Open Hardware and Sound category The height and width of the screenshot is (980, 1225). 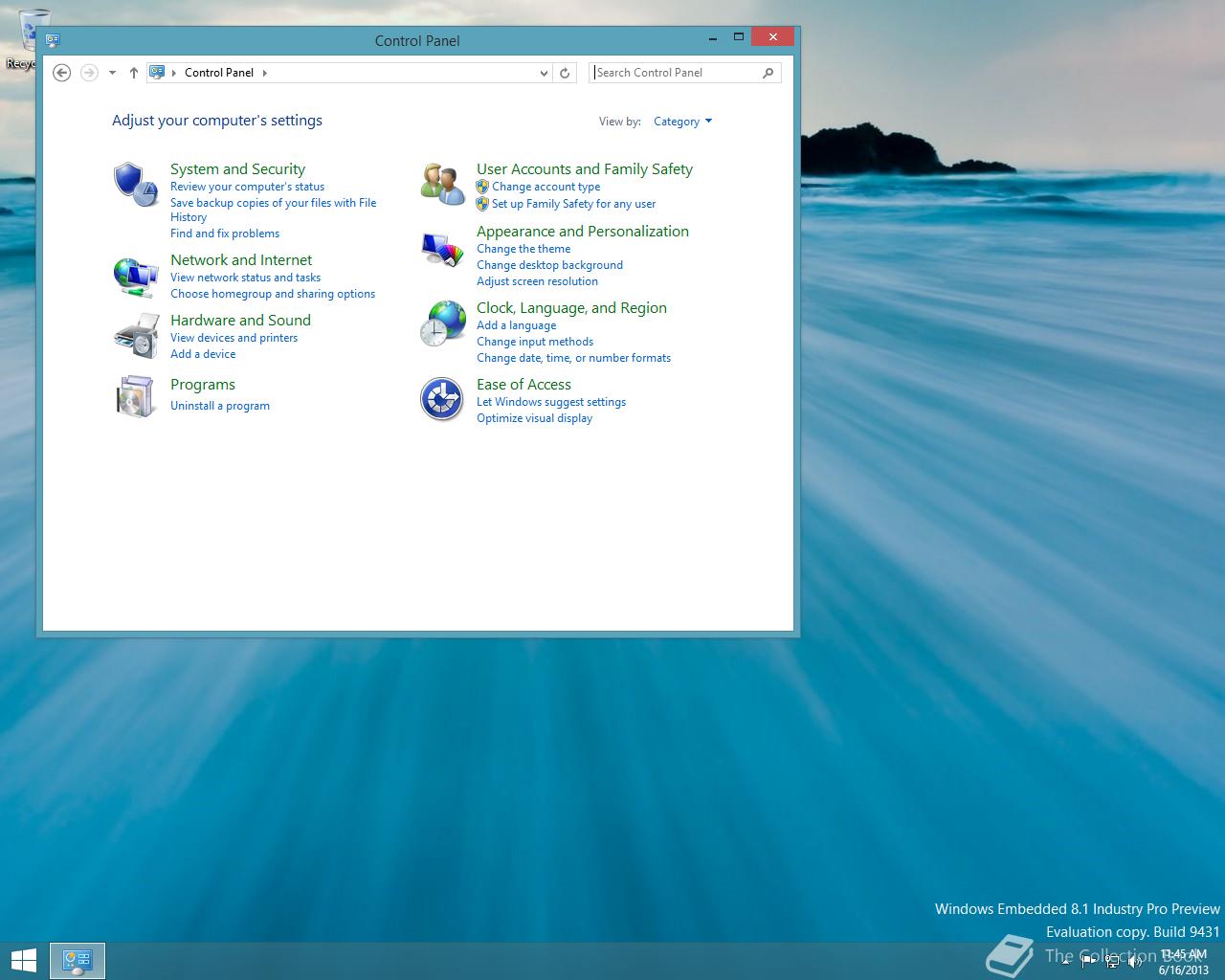[x=240, y=321]
